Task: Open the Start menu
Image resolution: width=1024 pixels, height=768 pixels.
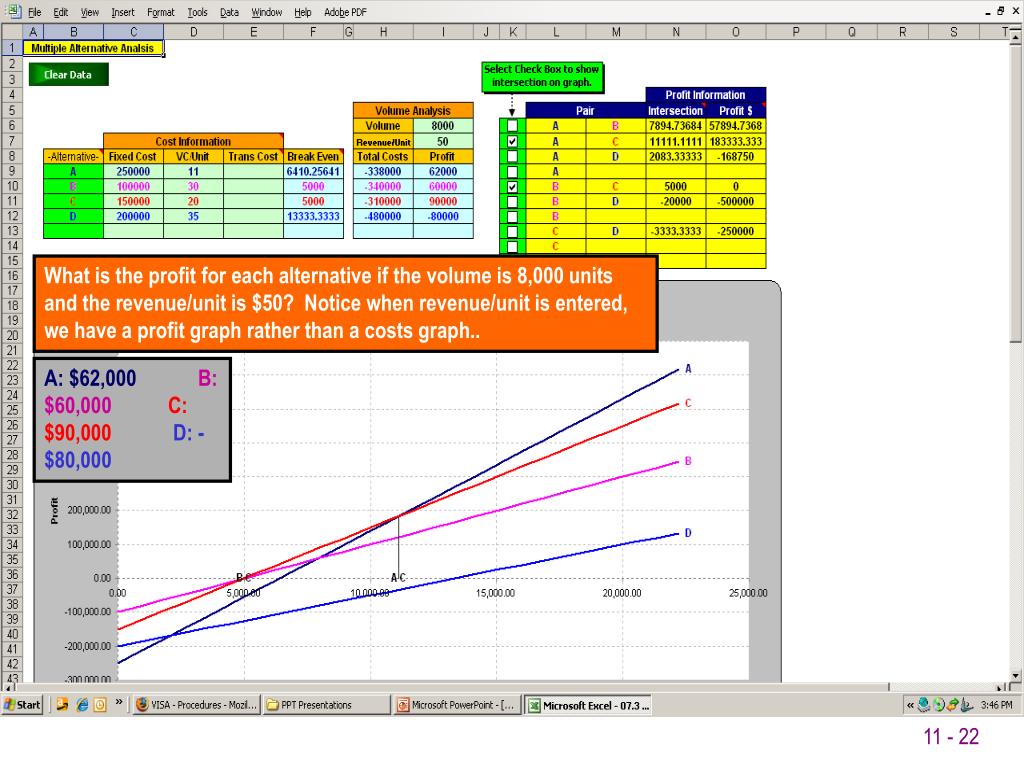Action: [x=22, y=705]
